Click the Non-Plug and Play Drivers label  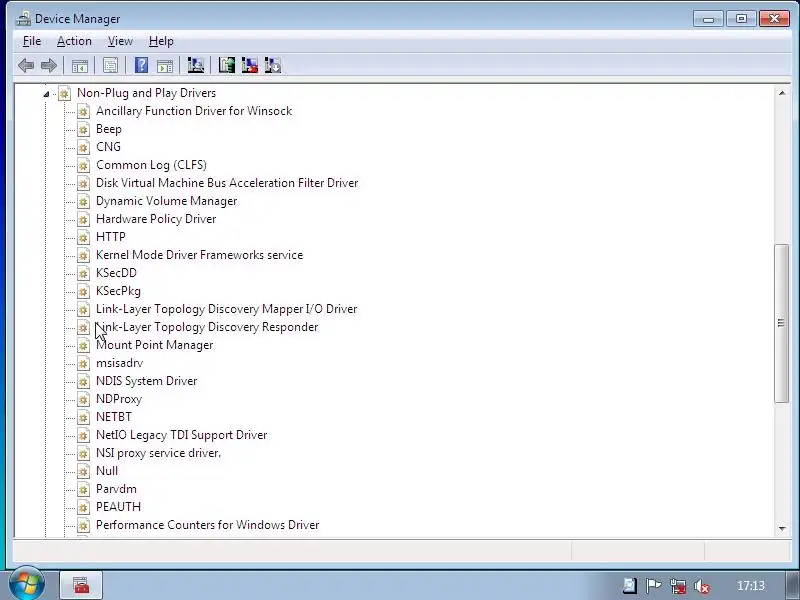point(146,93)
